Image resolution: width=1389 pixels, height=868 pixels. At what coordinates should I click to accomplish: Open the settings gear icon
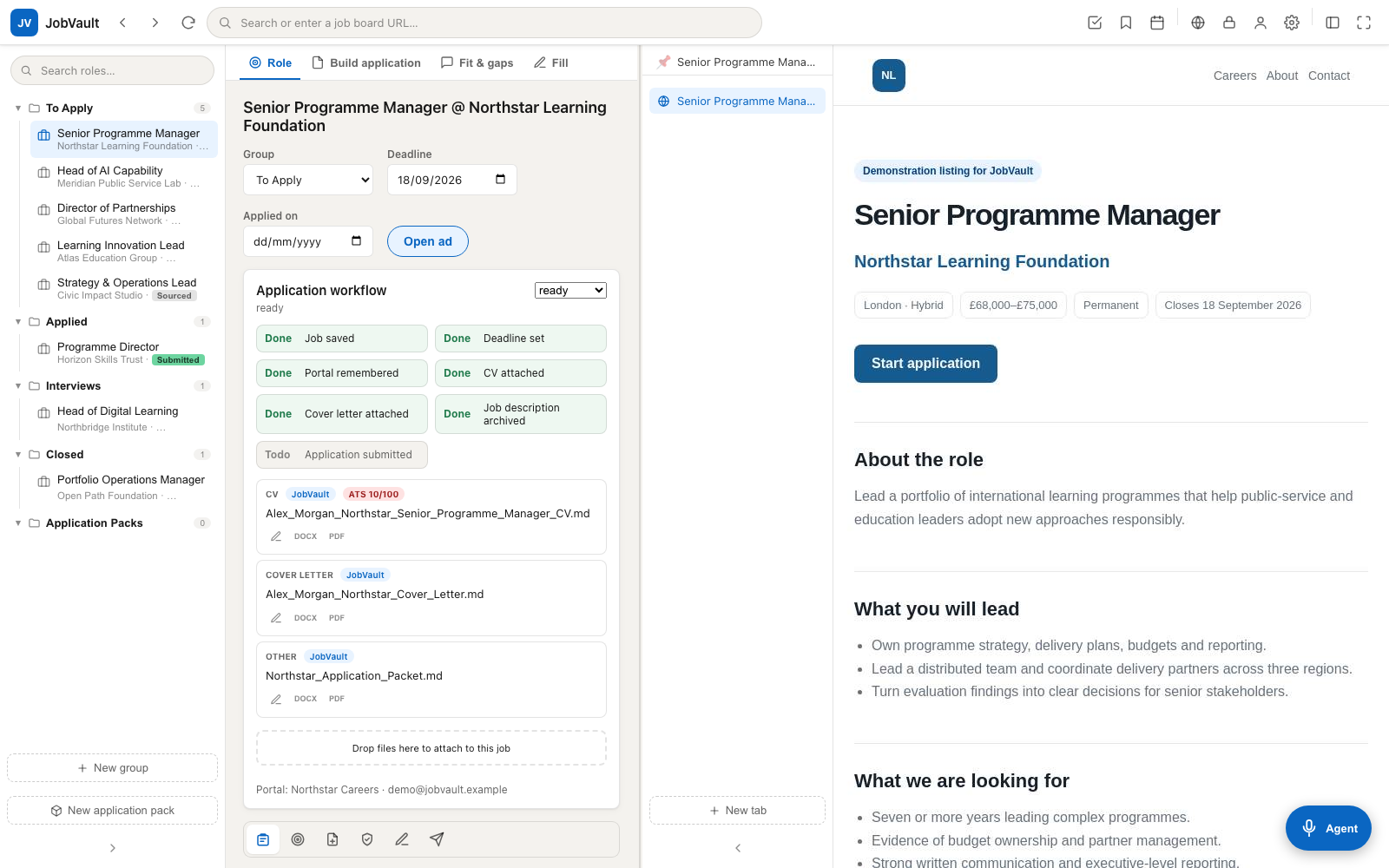click(1292, 23)
